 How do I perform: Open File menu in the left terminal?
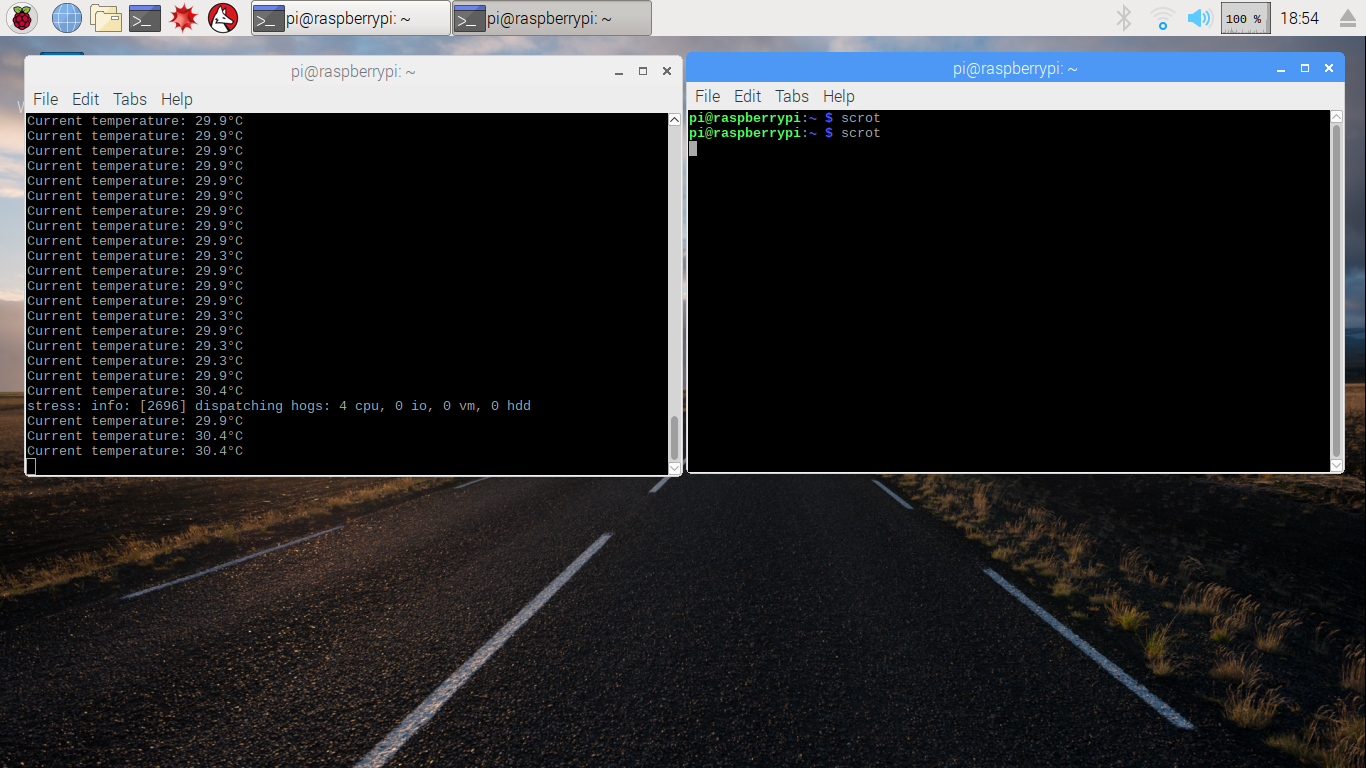coord(46,99)
